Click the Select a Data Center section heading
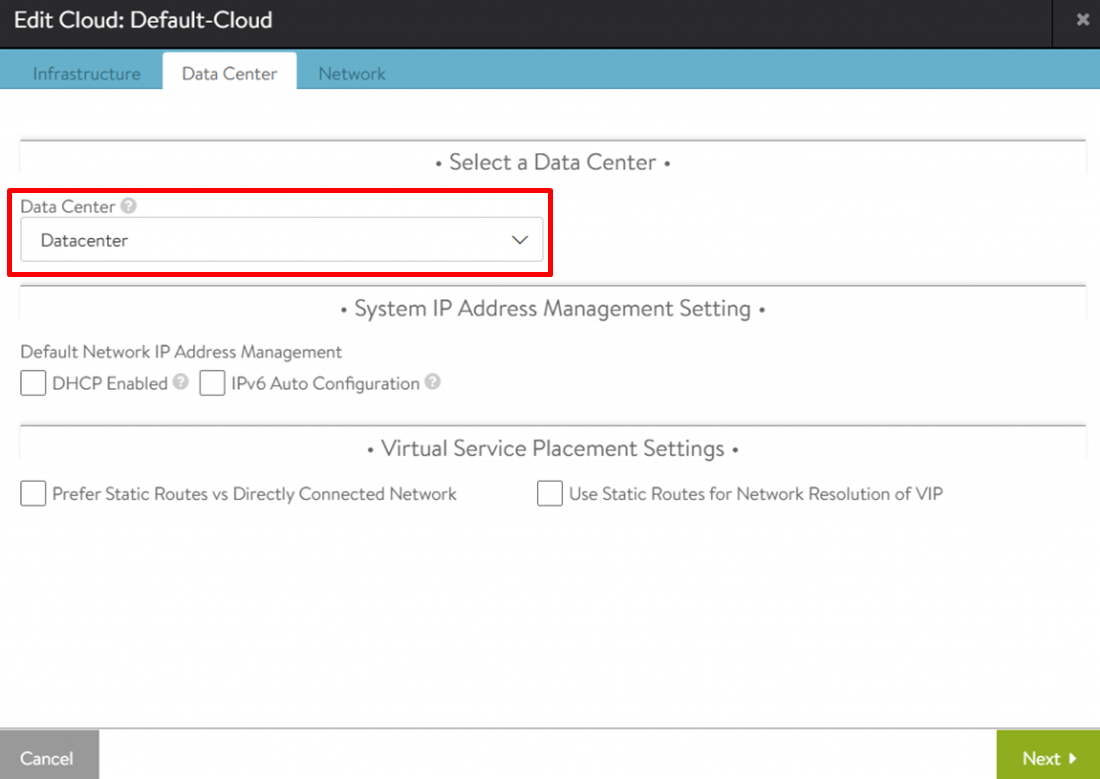Screen dimensions: 1100x779 click(x=552, y=162)
